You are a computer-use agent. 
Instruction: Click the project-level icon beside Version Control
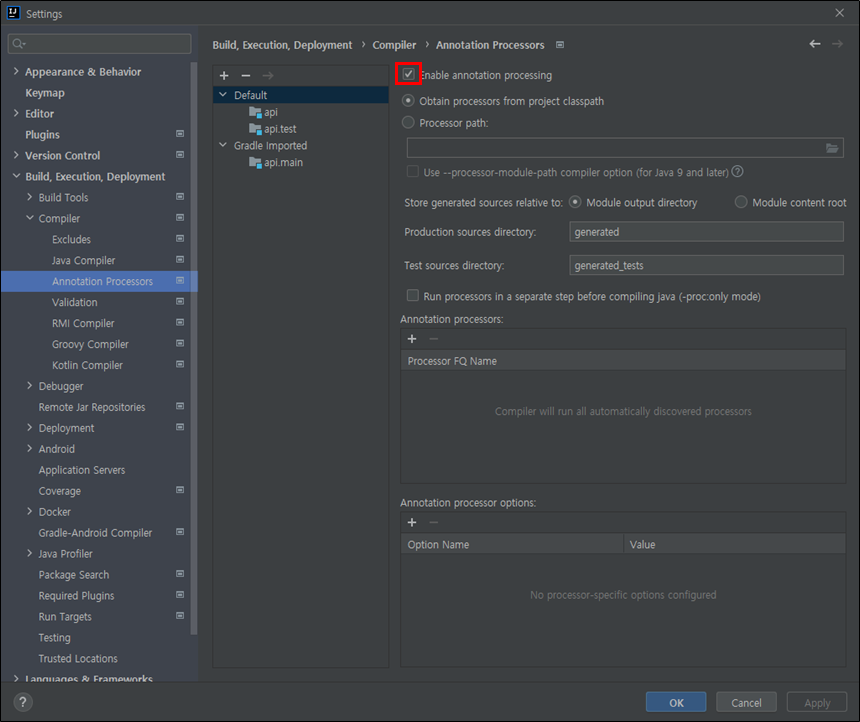tap(180, 155)
